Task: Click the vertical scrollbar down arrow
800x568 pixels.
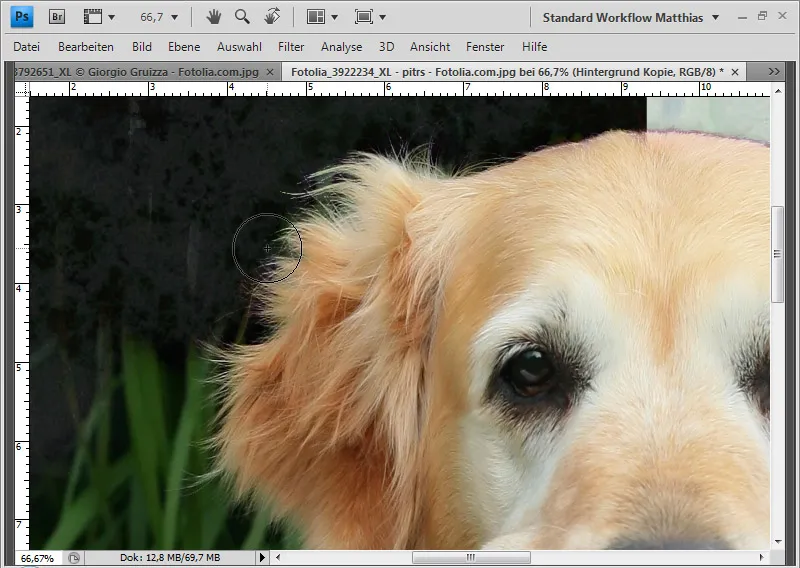Action: [778, 541]
